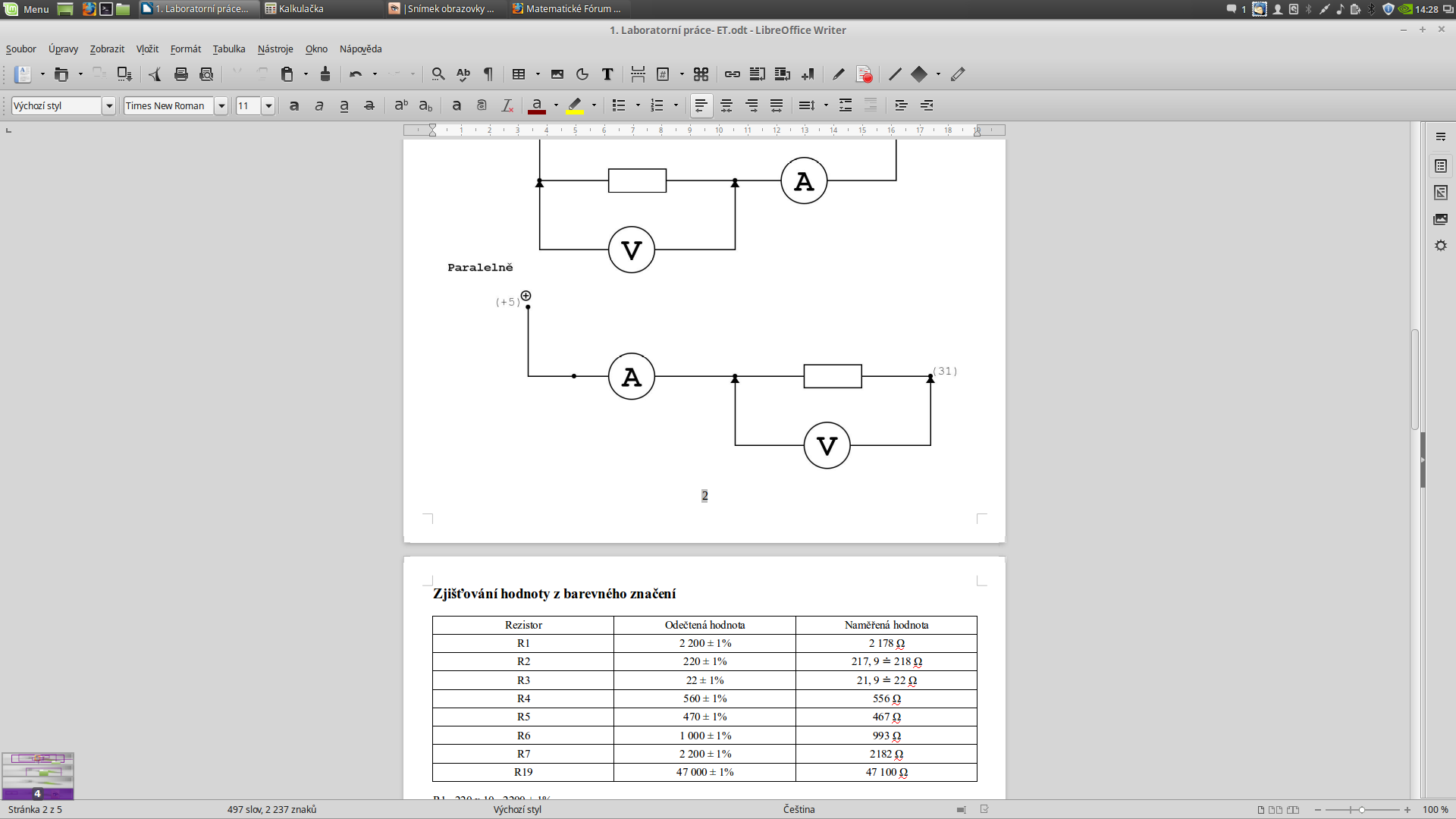Open the Soubor menu
Image resolution: width=1456 pixels, height=819 pixels.
[x=20, y=49]
